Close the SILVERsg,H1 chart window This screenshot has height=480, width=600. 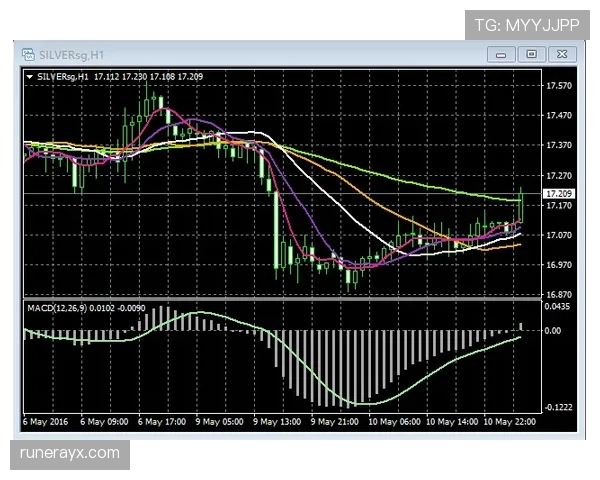tap(561, 53)
